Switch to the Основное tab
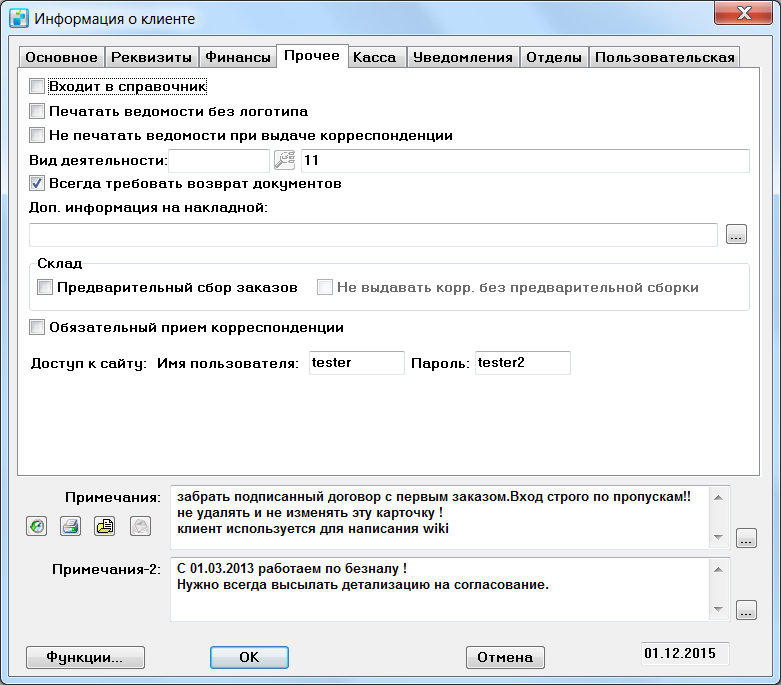781x685 pixels. click(62, 57)
